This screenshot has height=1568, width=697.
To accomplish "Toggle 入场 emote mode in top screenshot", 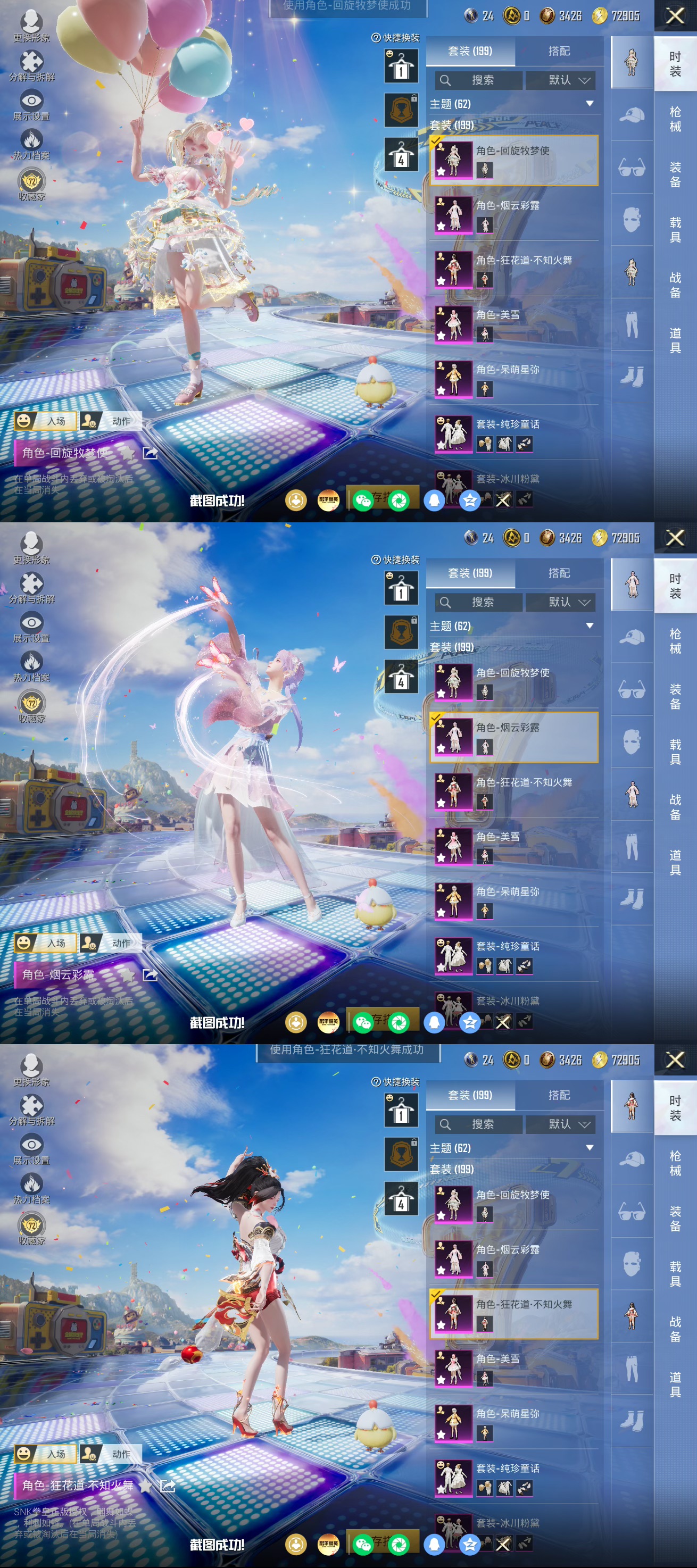I will coord(45,421).
